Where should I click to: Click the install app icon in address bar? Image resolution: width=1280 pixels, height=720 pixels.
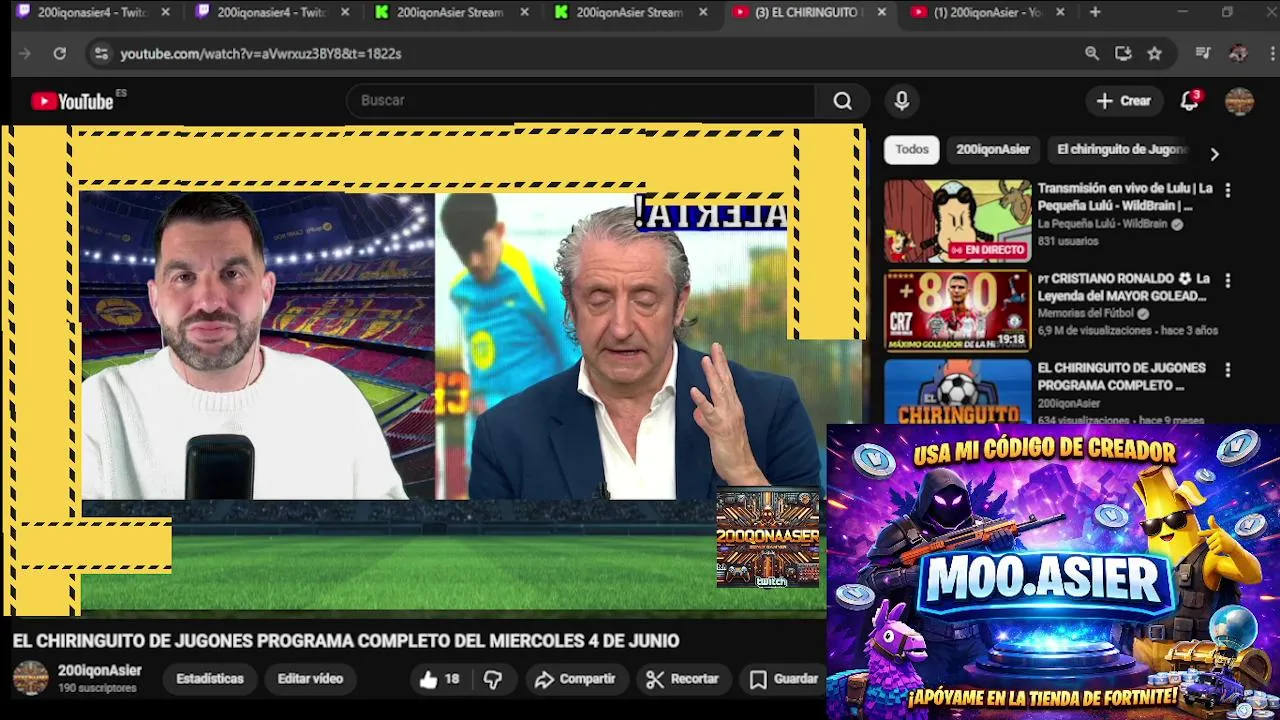(1123, 54)
